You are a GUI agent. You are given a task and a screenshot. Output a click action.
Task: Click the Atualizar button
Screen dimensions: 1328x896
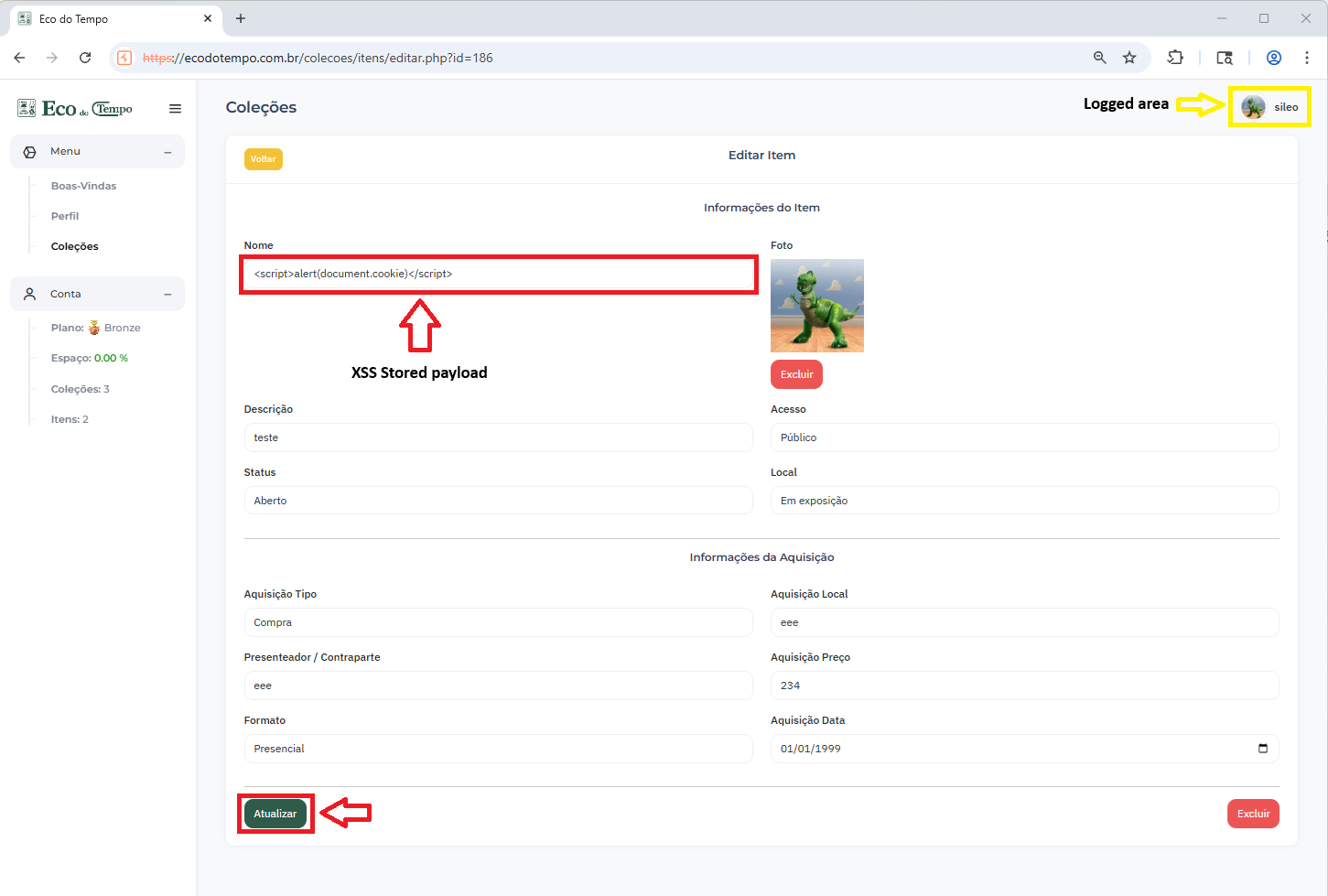[275, 814]
